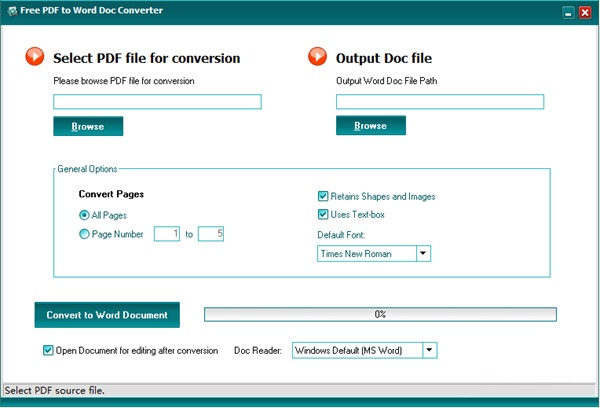This screenshot has width=600, height=408.
Task: Open the Default Font dropdown arrow
Action: pos(423,253)
